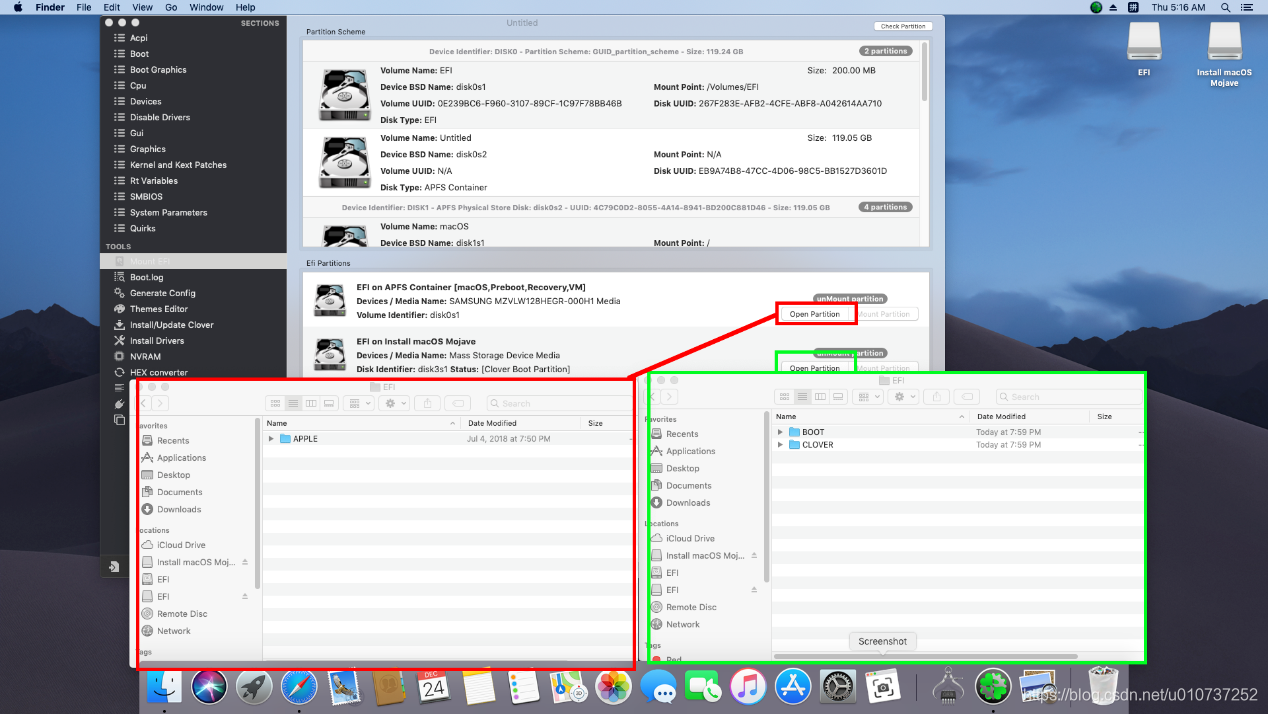Launch Siri from the Dock
1268x714 pixels.
tap(209, 687)
